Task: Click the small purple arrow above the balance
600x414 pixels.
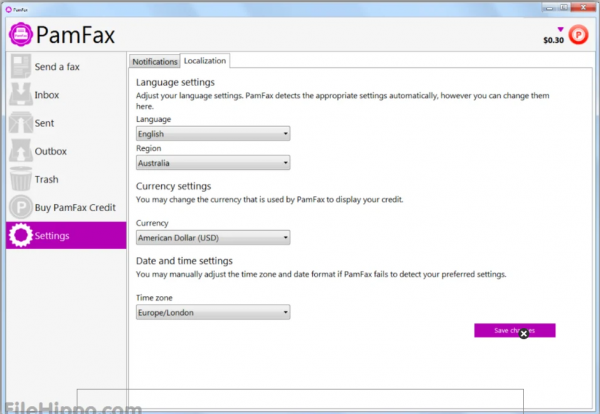Action: (560, 29)
